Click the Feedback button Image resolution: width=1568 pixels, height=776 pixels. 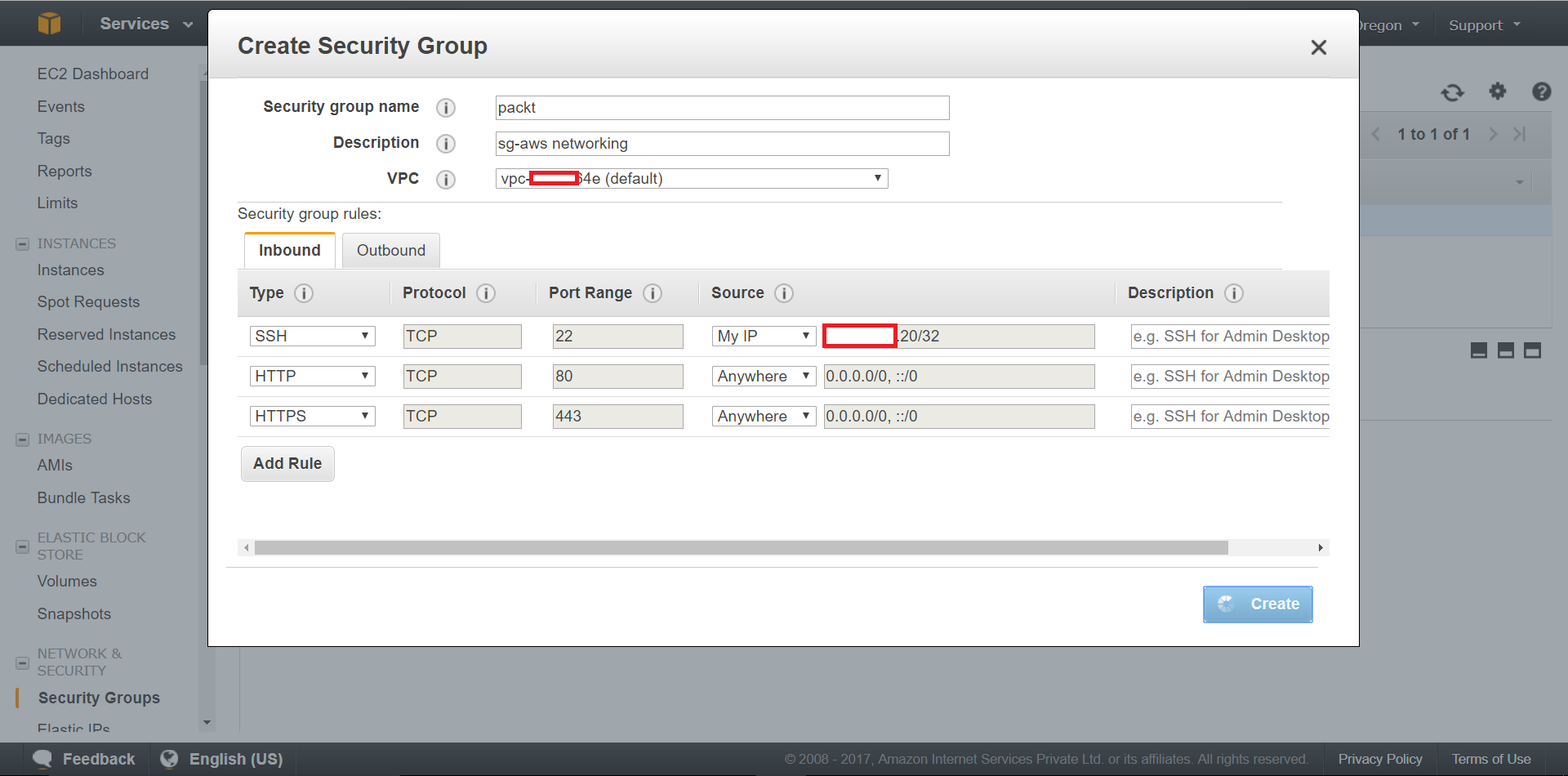pos(84,759)
